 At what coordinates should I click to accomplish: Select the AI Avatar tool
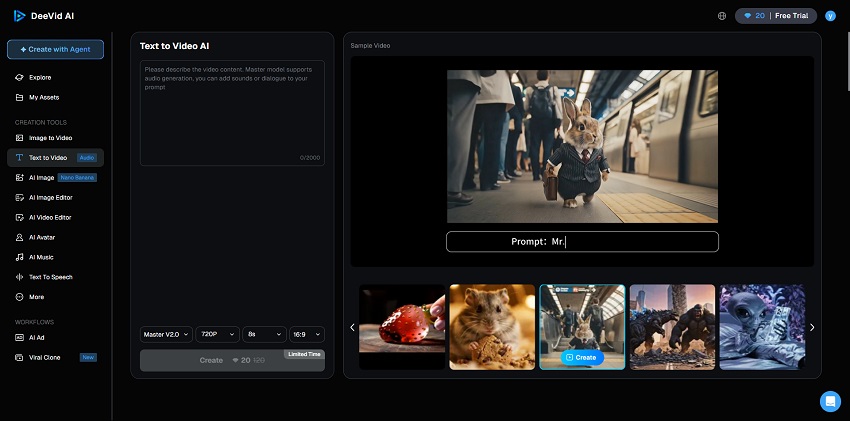[55, 237]
